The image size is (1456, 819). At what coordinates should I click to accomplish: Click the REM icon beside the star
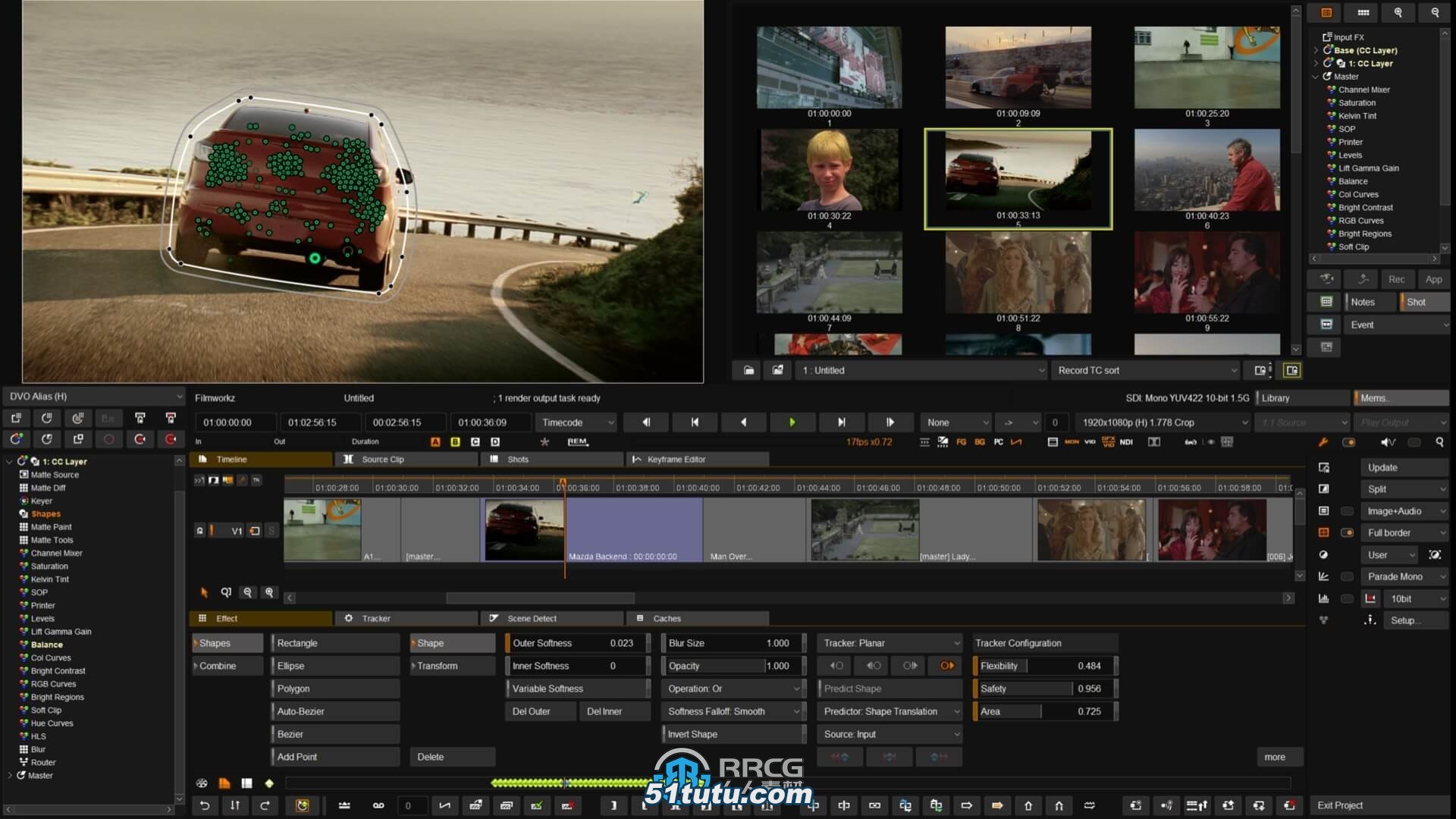578,441
